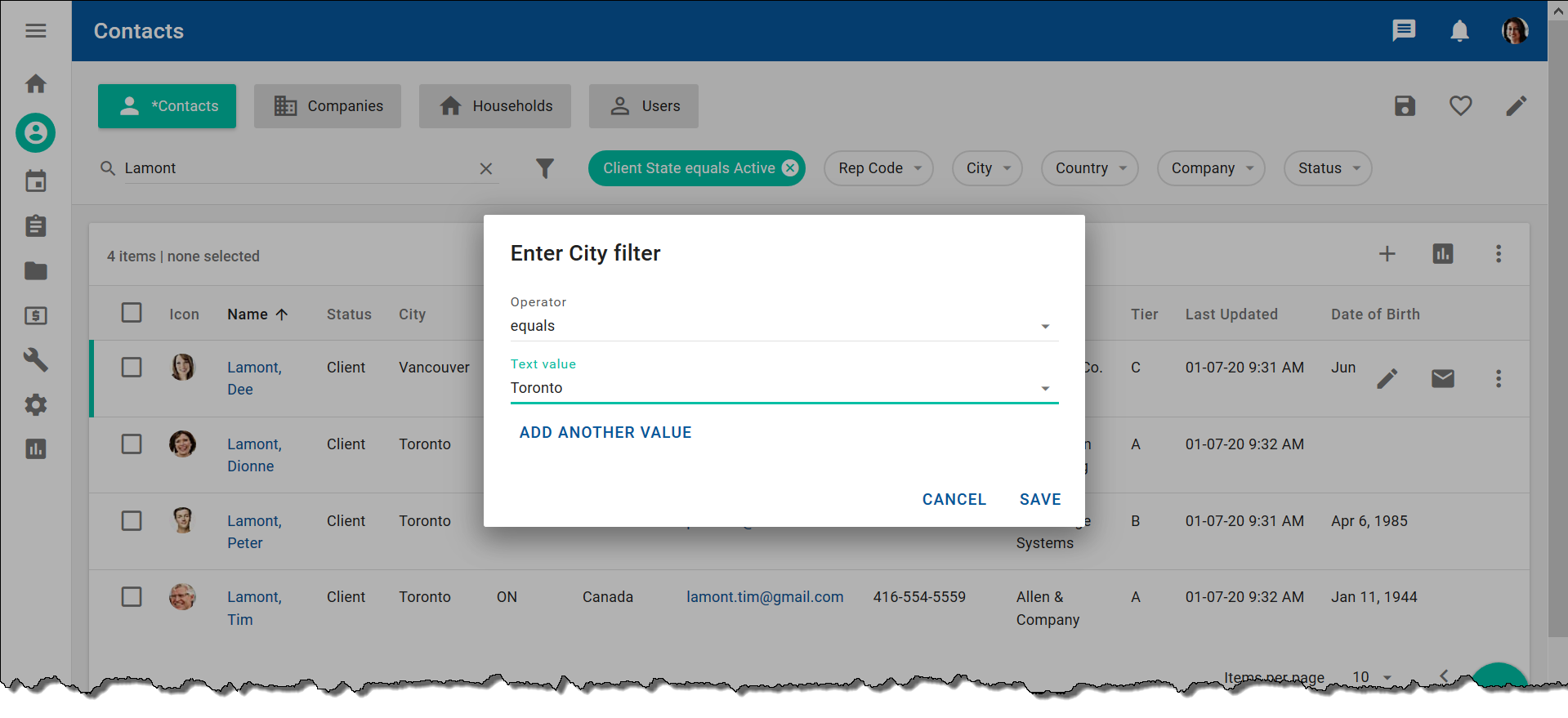The image size is (1568, 718).
Task: Open the user profile avatar
Action: tap(1515, 31)
